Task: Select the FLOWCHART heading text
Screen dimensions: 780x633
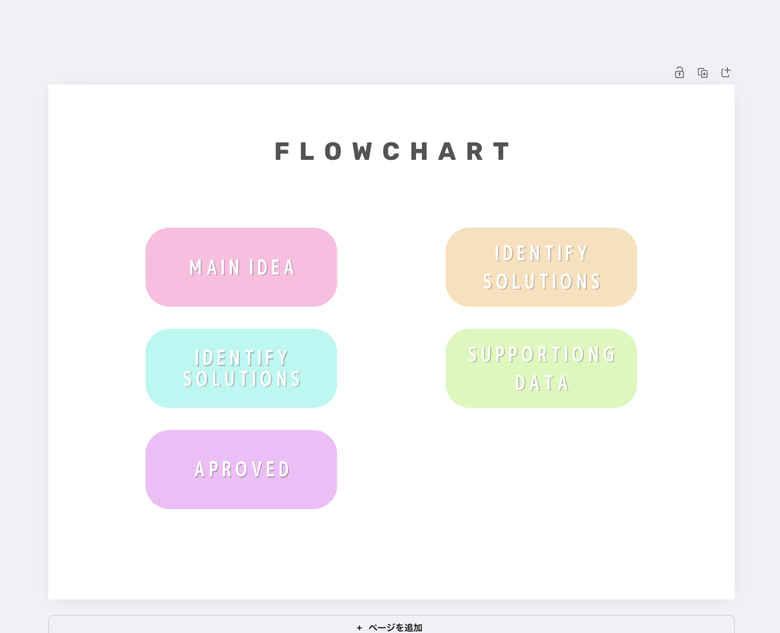Action: click(392, 151)
